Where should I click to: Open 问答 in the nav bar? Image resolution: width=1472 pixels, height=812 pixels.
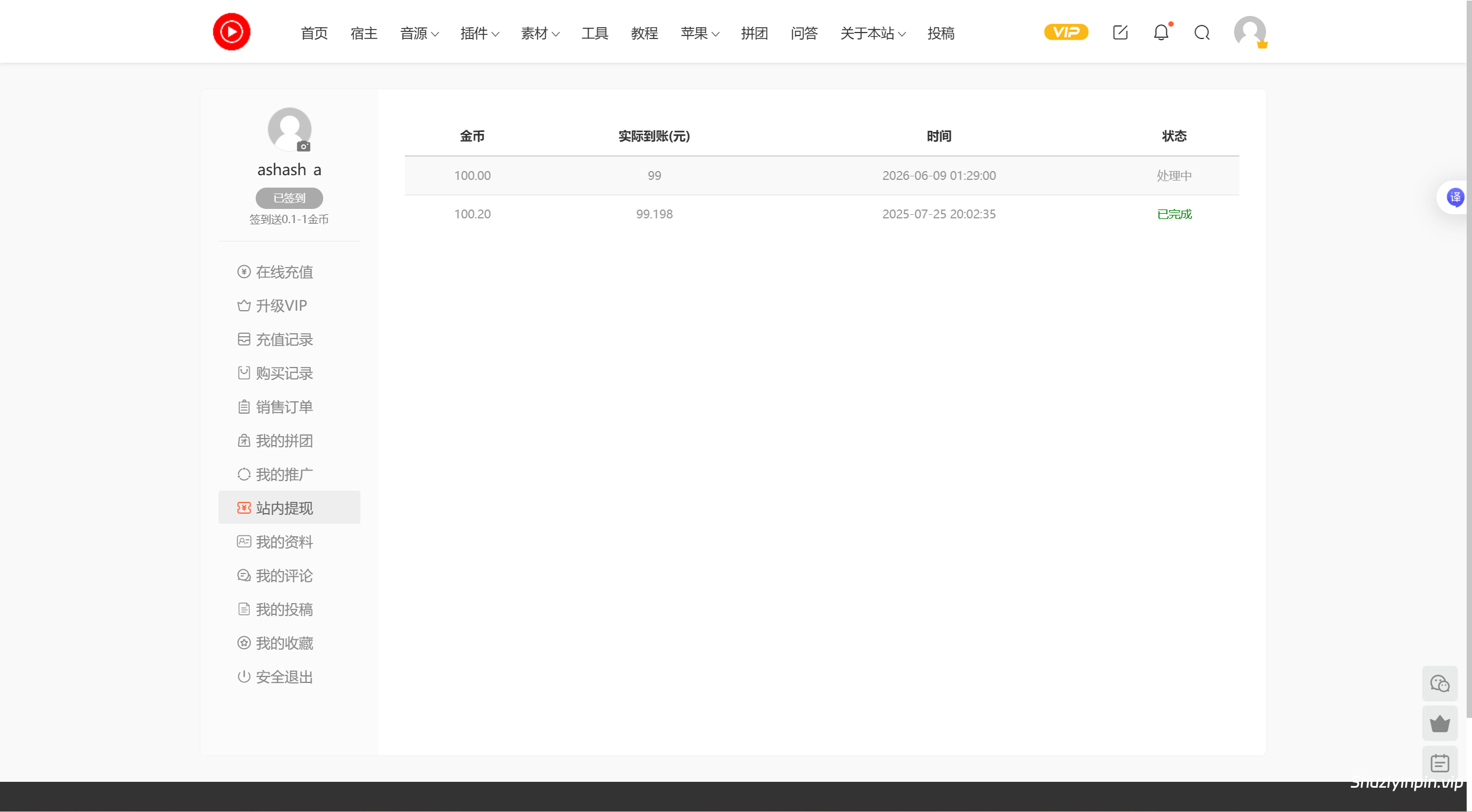(x=804, y=33)
